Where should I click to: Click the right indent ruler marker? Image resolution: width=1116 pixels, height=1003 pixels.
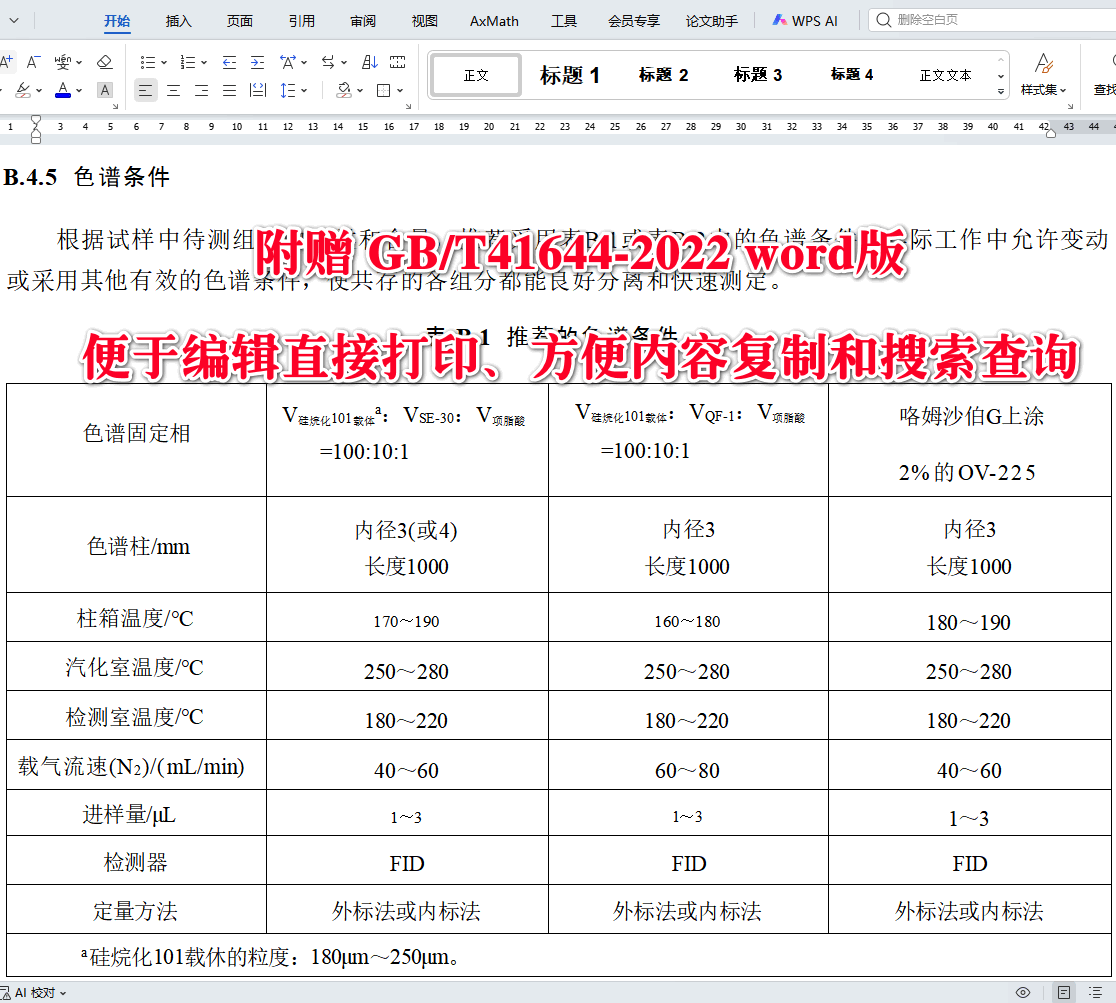point(1051,134)
